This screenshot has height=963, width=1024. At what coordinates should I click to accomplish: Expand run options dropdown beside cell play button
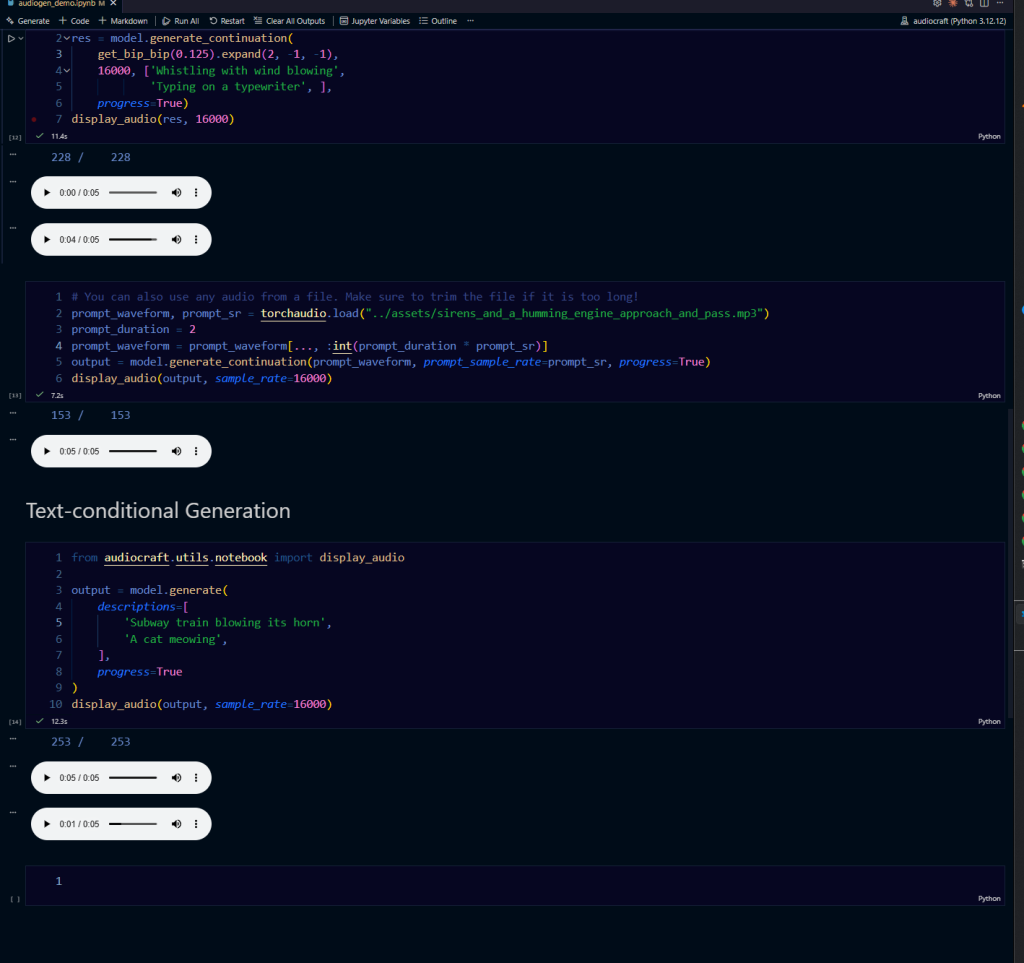[22, 38]
